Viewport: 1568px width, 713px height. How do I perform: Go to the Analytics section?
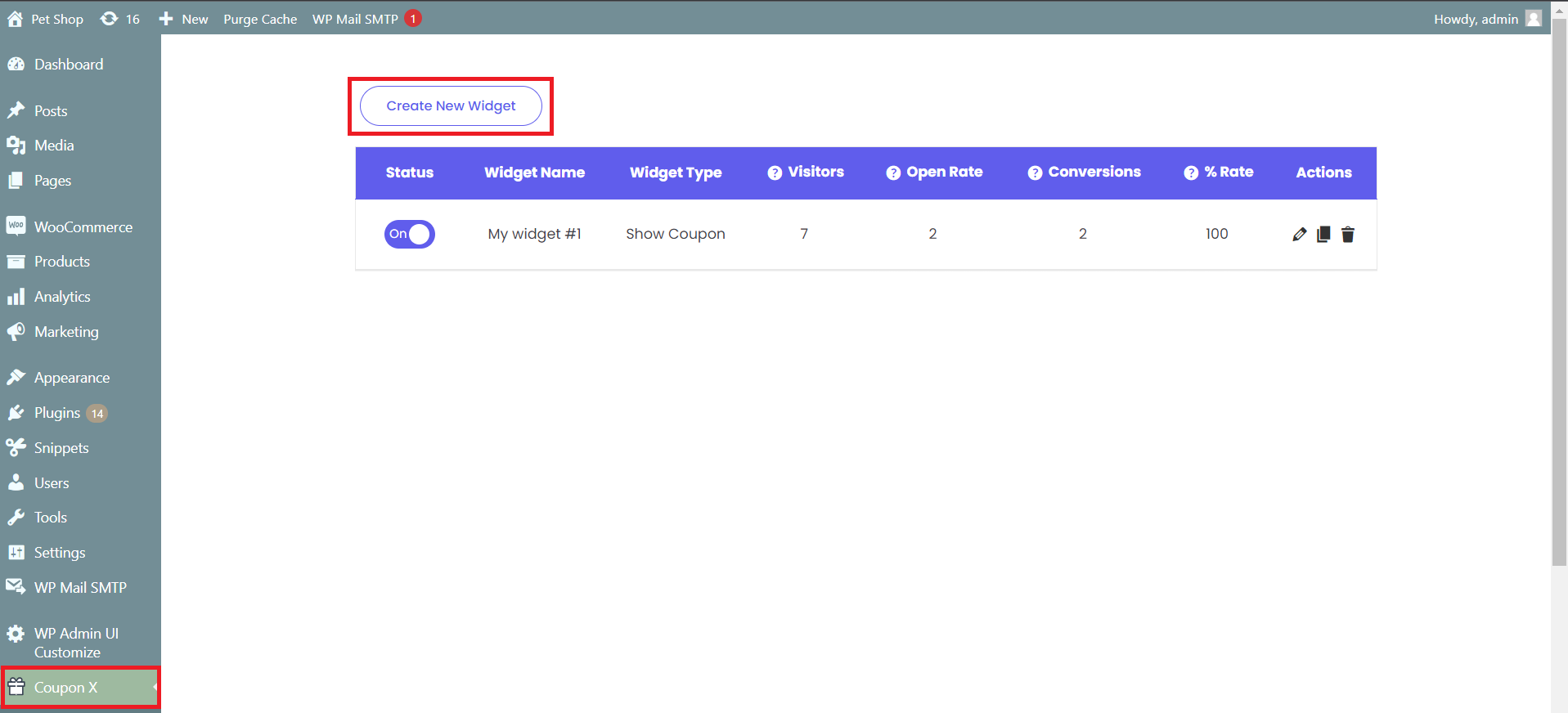80,297
